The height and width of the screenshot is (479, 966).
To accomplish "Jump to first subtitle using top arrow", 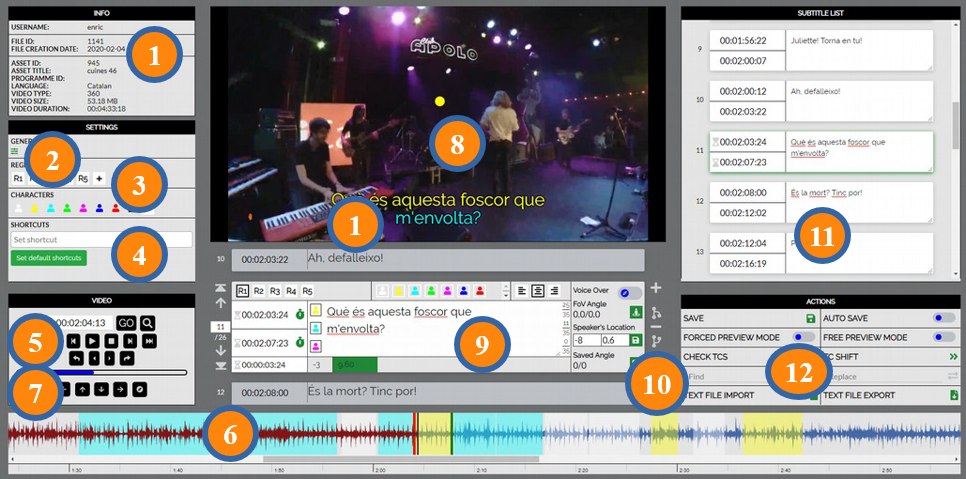I will point(219,288).
